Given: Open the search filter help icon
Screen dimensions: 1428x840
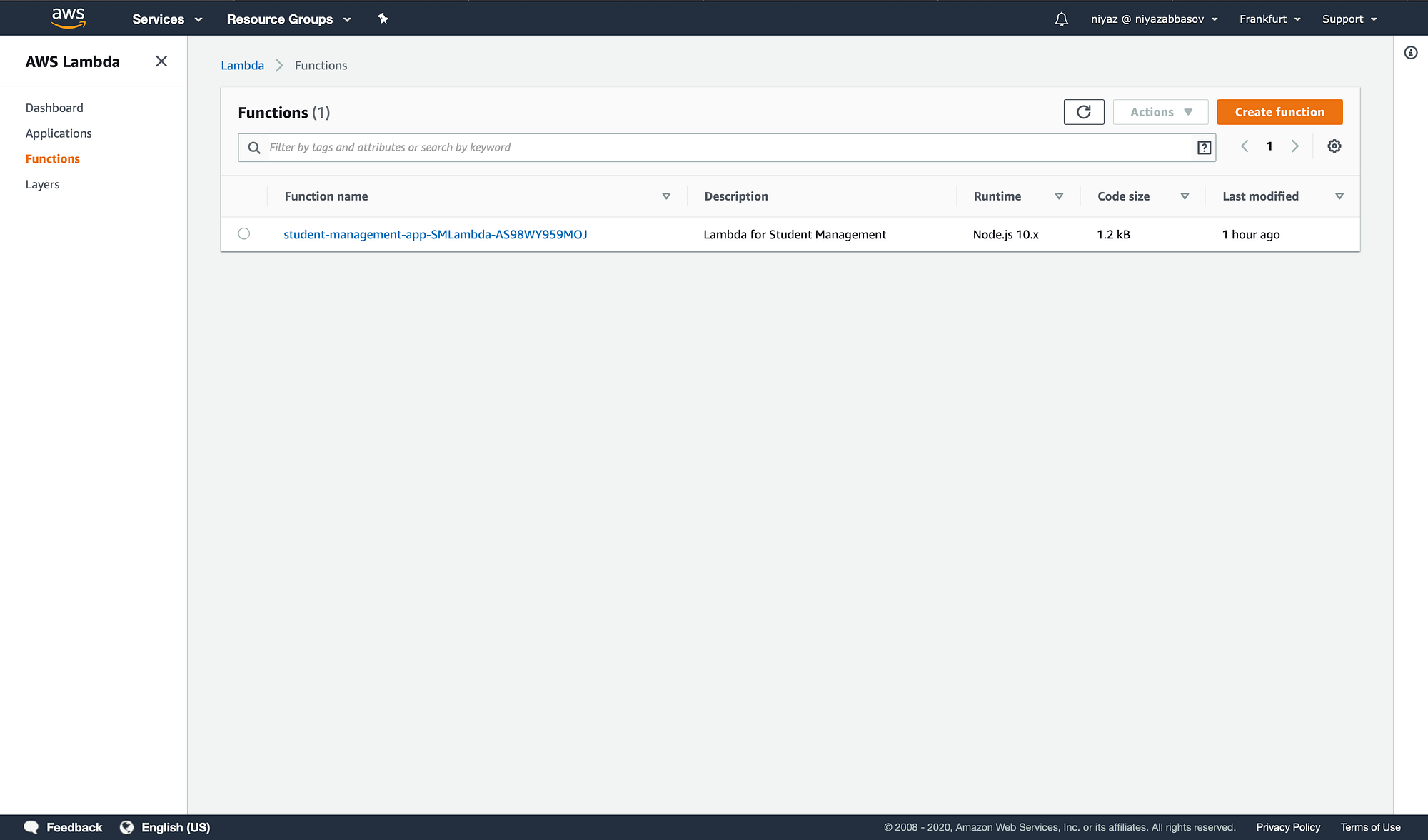Looking at the screenshot, I should pos(1204,147).
